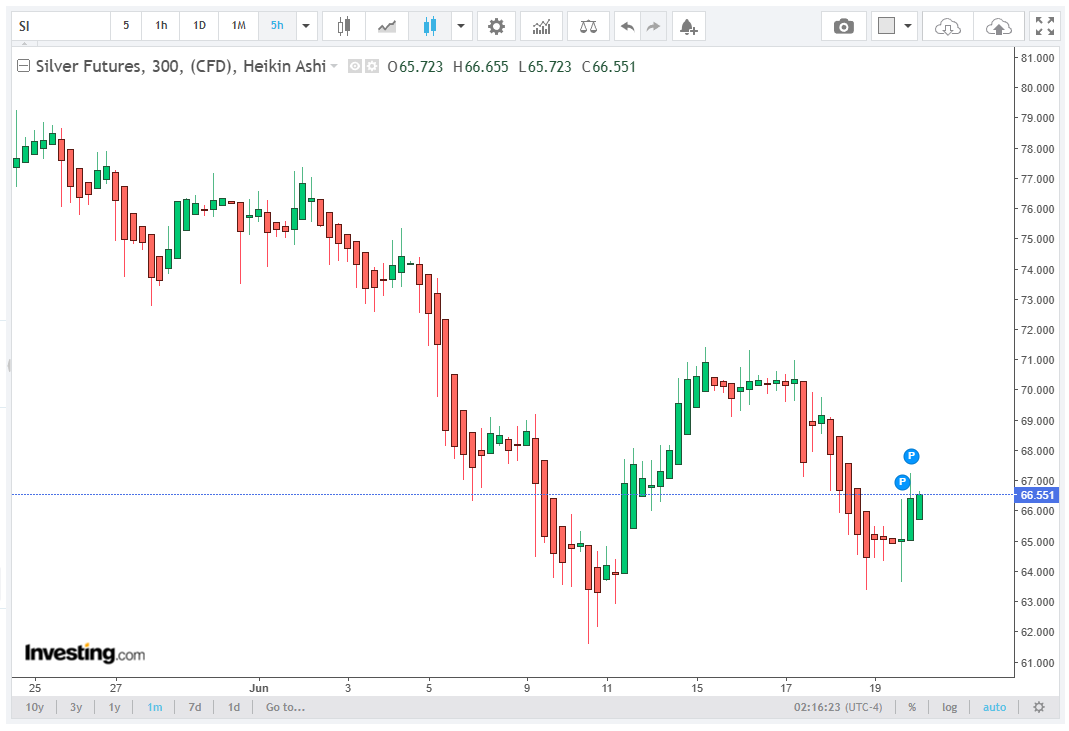Hide the Silver Futures series eye icon
Image resolution: width=1069 pixels, height=731 pixels.
click(355, 66)
